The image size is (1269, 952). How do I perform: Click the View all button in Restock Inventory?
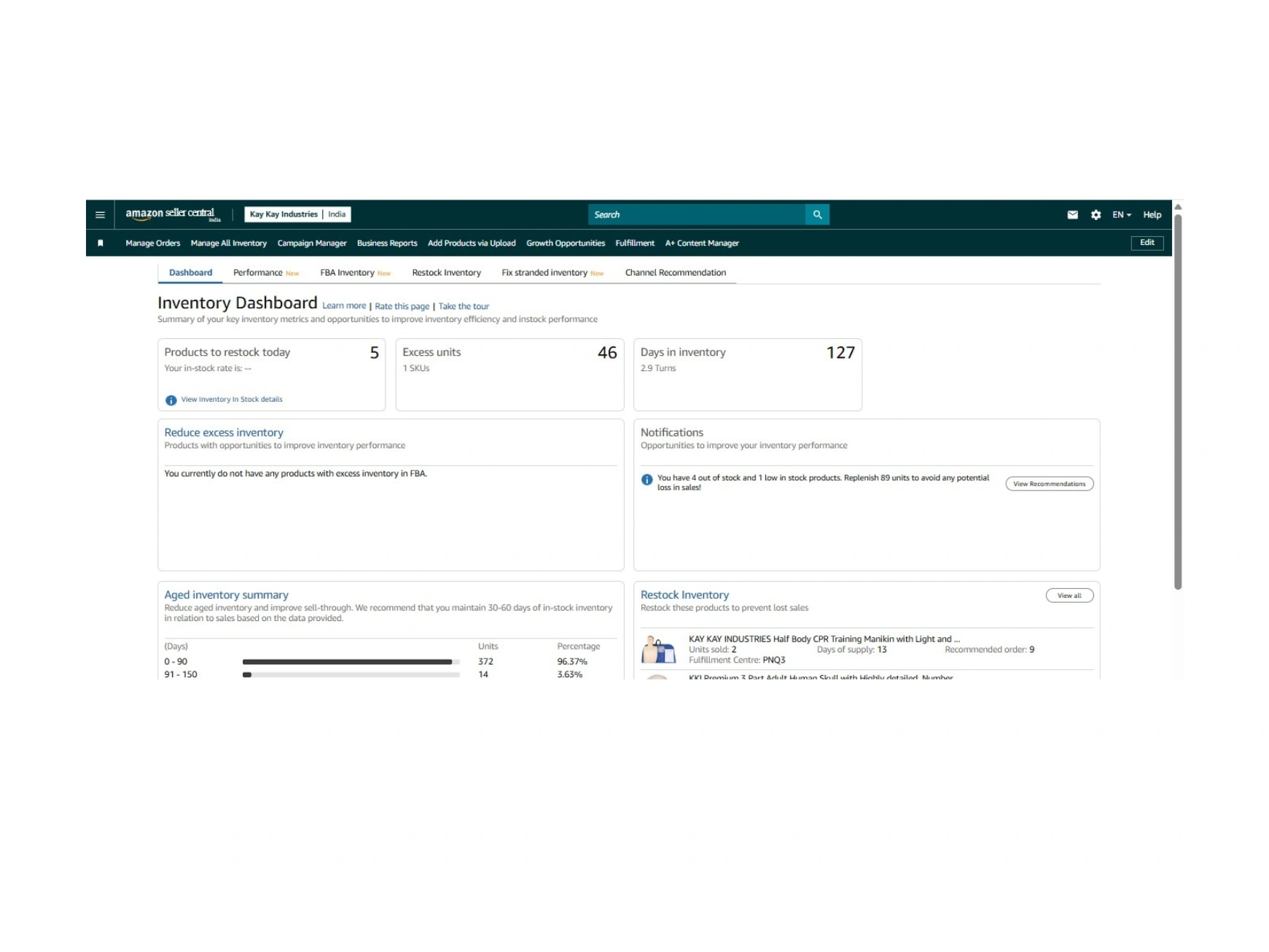click(1069, 596)
